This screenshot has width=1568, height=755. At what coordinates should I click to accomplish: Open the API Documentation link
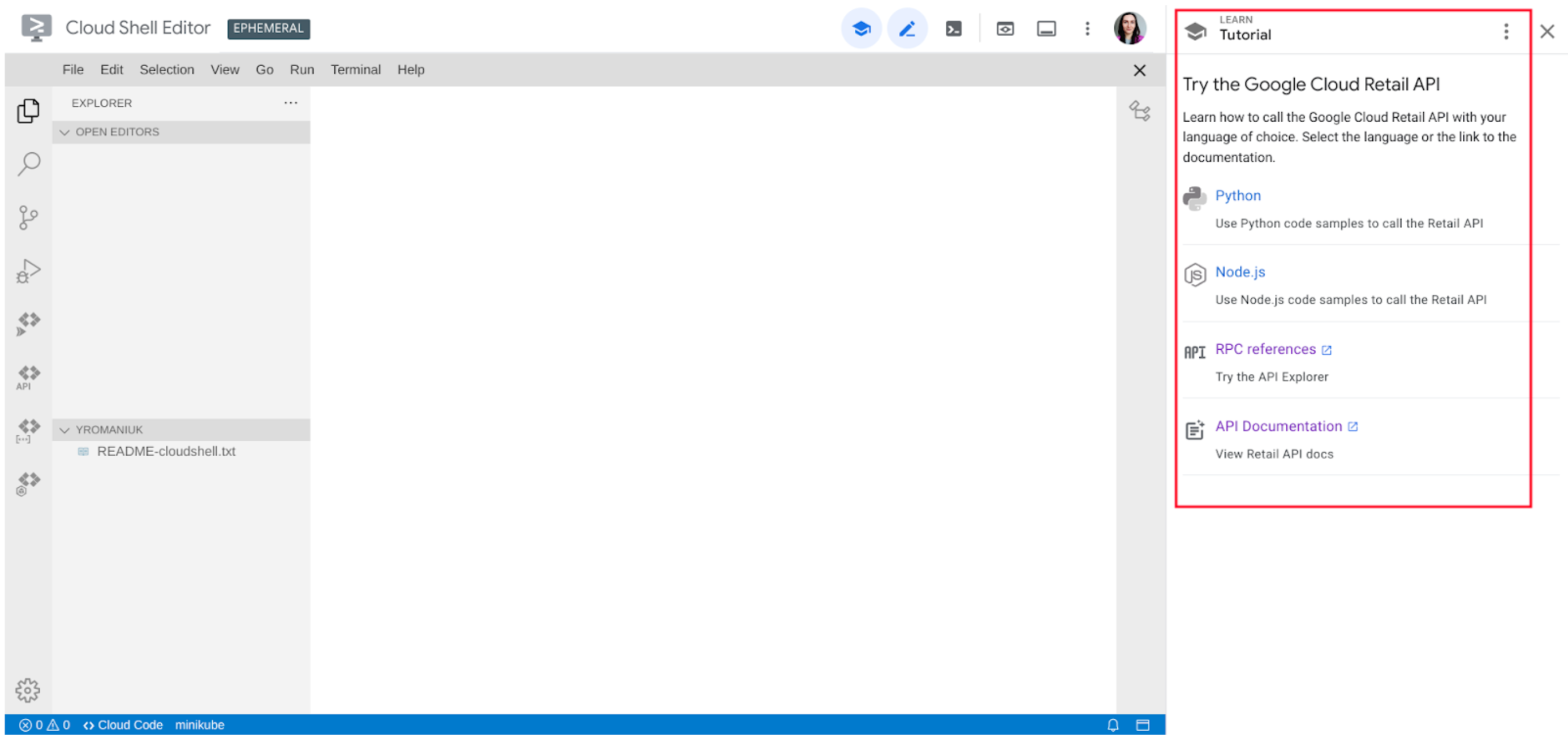(x=1278, y=426)
